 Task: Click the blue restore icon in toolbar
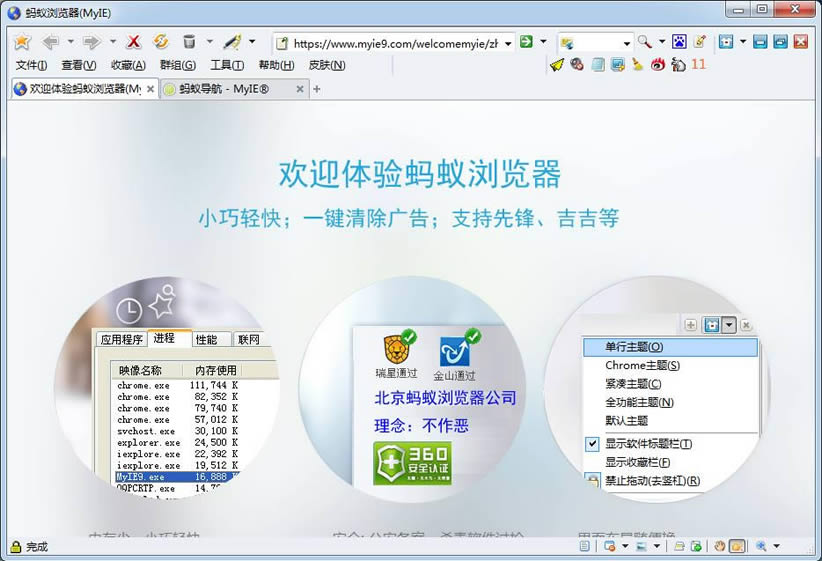780,41
